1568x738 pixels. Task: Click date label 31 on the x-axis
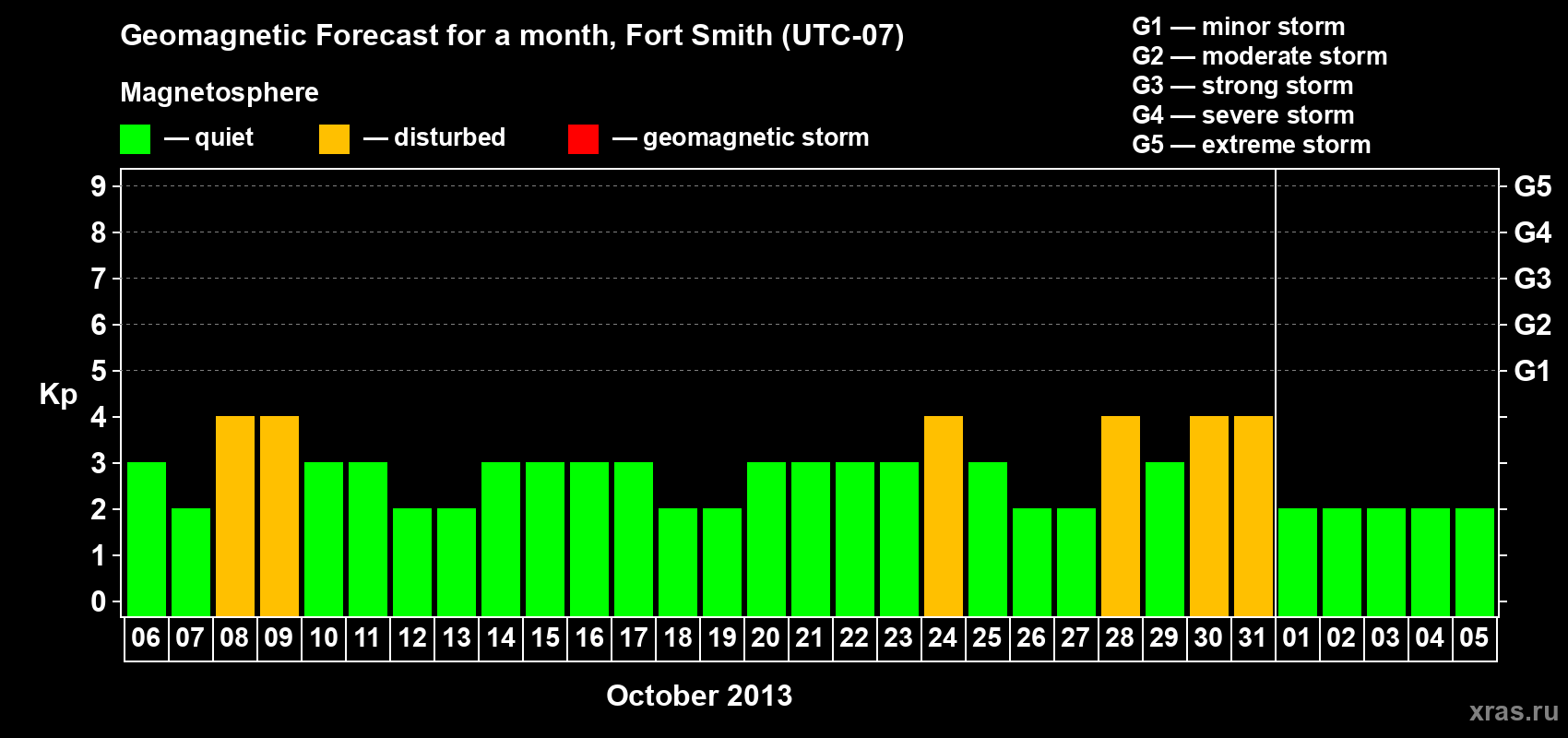point(1253,637)
